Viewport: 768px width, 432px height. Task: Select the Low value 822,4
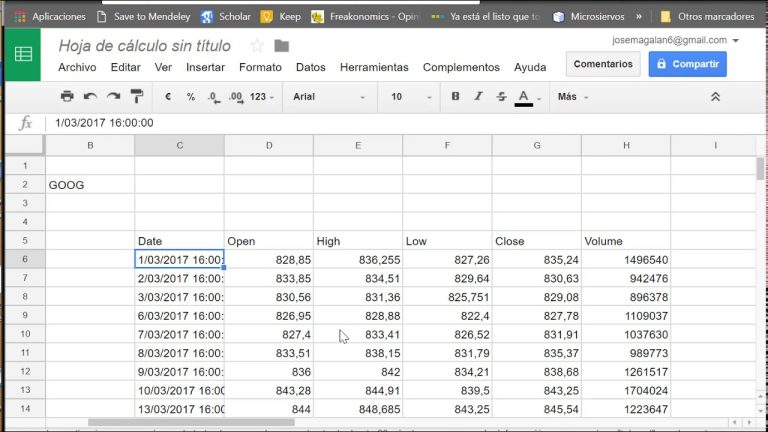(x=447, y=316)
